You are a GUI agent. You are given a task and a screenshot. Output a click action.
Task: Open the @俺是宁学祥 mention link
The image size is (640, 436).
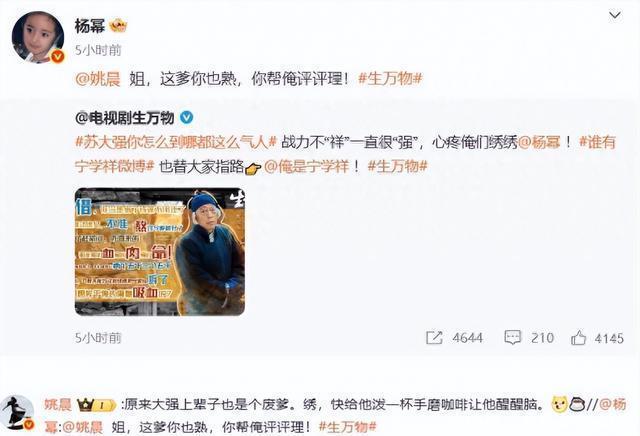tap(307, 167)
